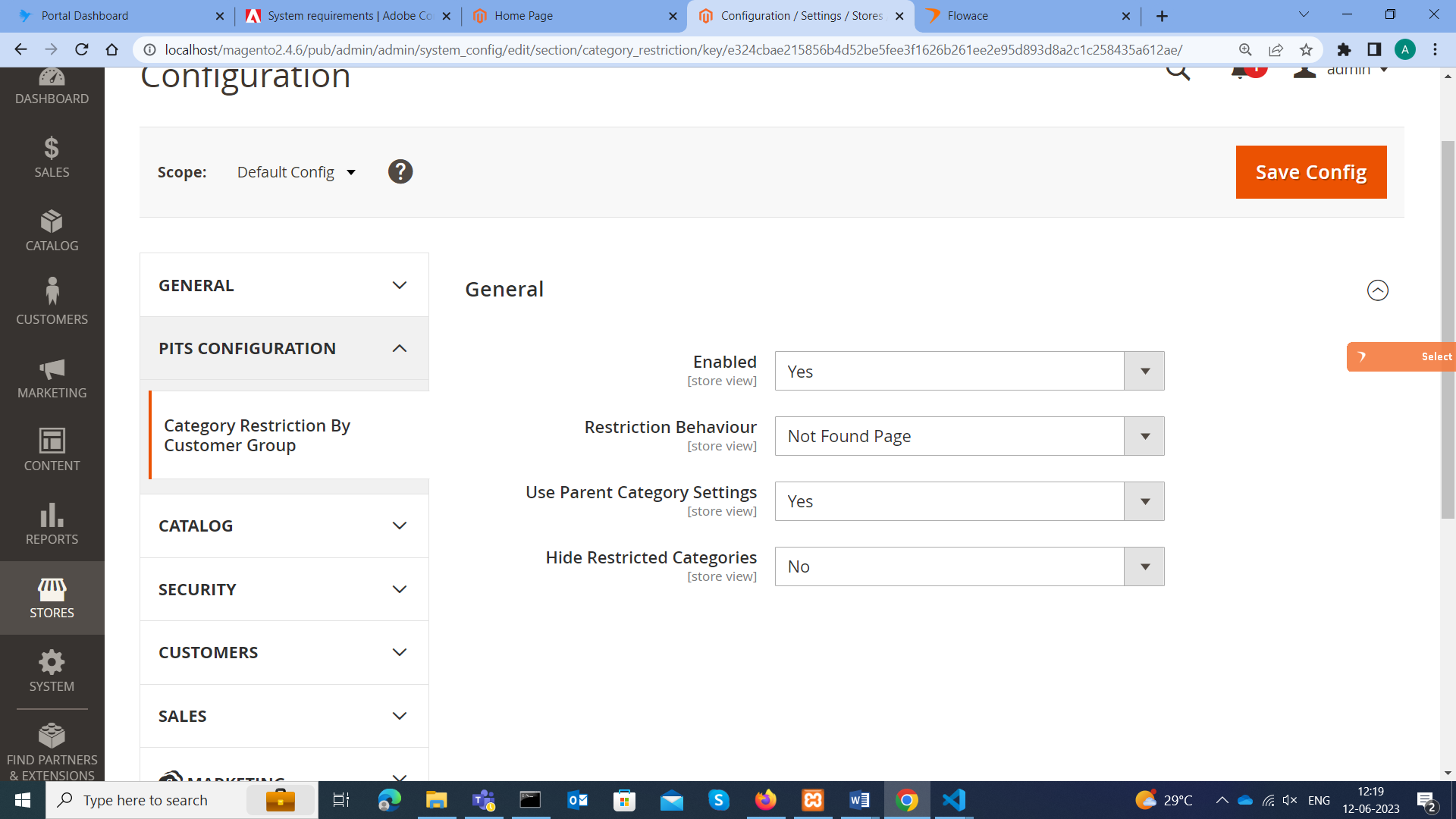Open the Home Page browser tab
Image resolution: width=1456 pixels, height=819 pixels.
(522, 15)
